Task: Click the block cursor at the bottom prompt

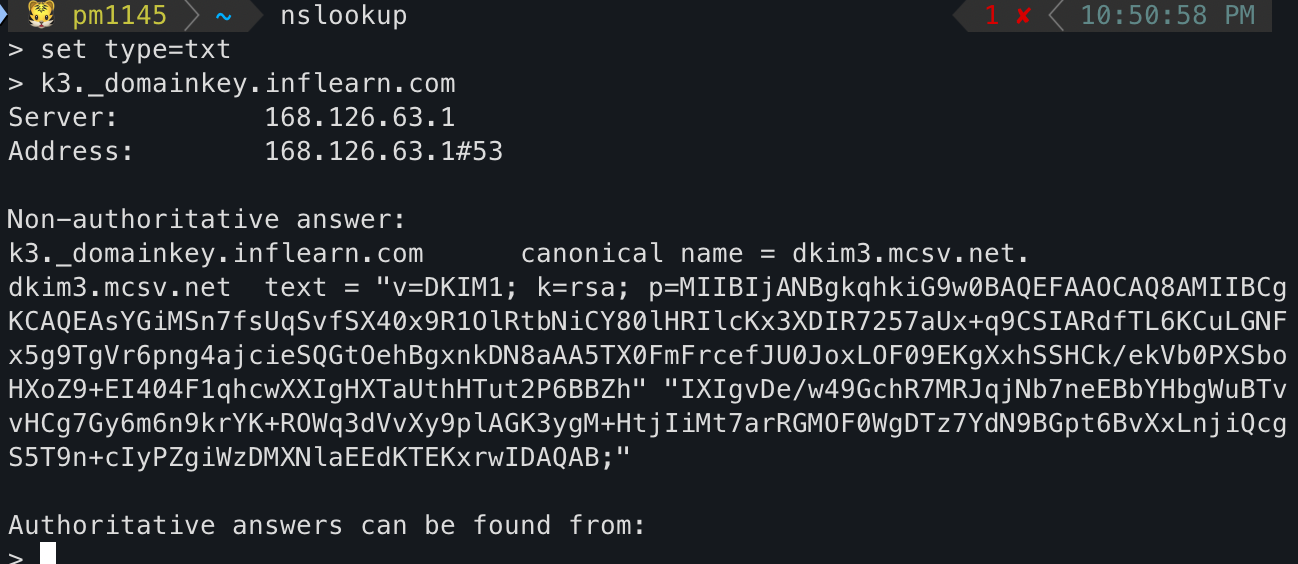Action: click(x=48, y=555)
